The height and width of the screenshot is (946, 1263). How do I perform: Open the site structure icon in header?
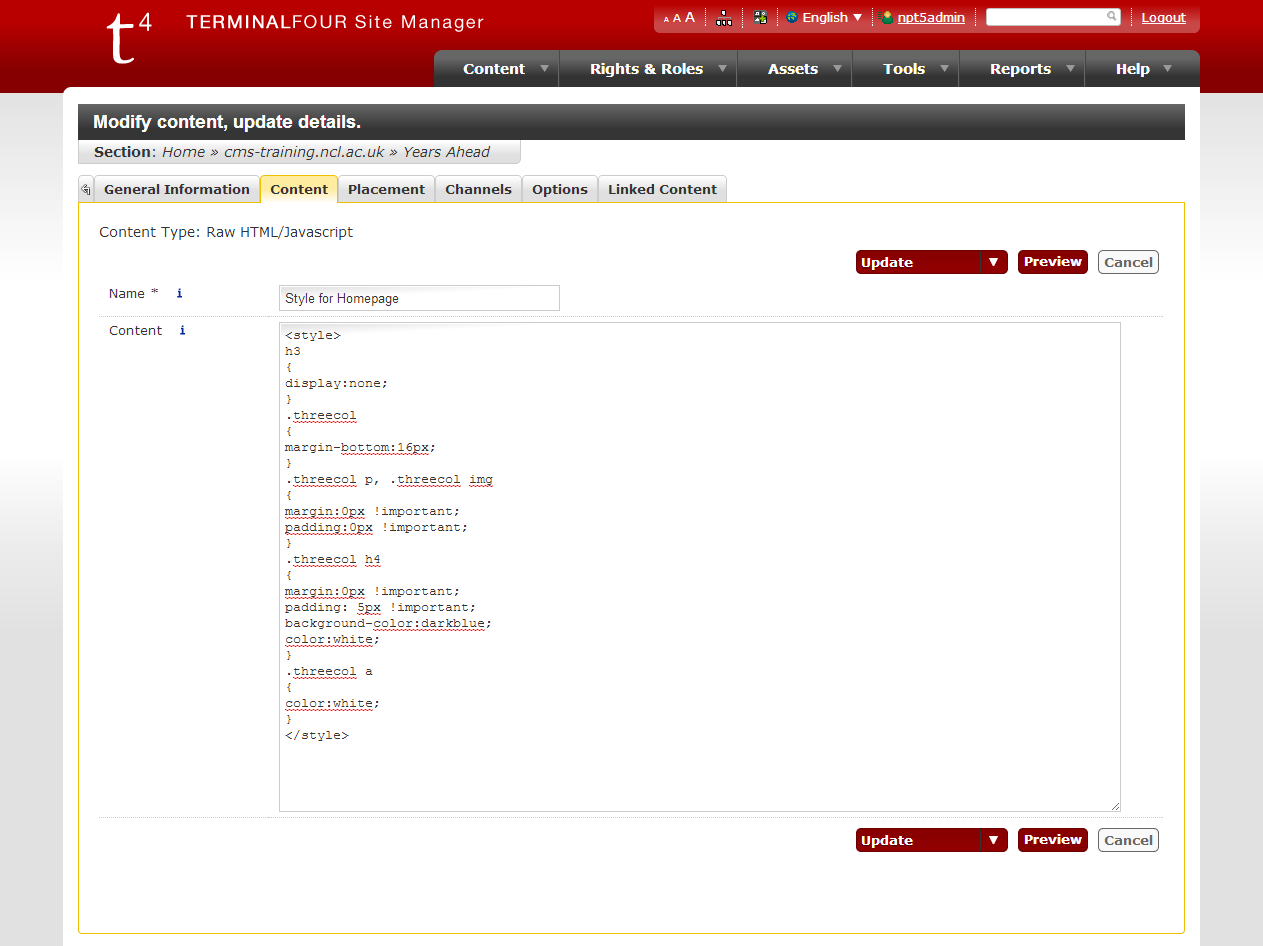point(724,18)
